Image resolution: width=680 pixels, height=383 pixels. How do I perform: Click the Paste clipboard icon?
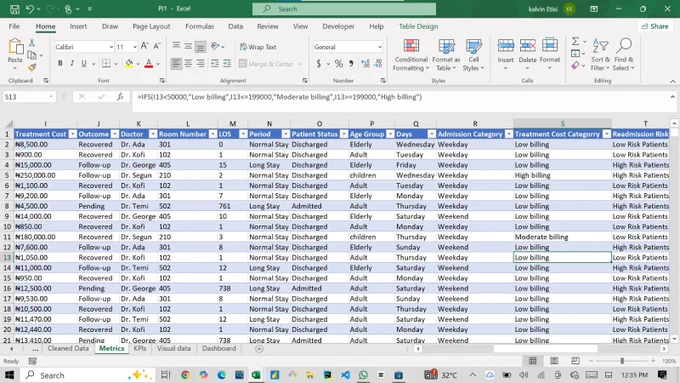[15, 47]
